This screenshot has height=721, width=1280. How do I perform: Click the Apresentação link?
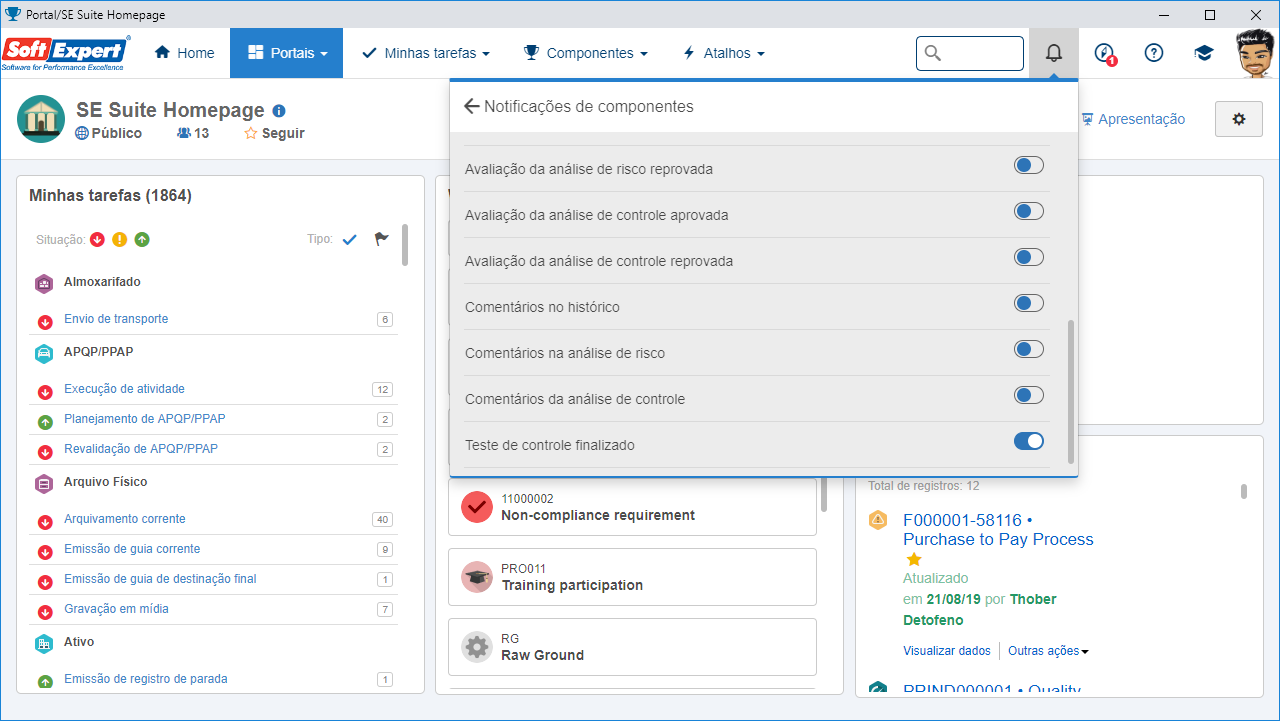click(x=1133, y=119)
